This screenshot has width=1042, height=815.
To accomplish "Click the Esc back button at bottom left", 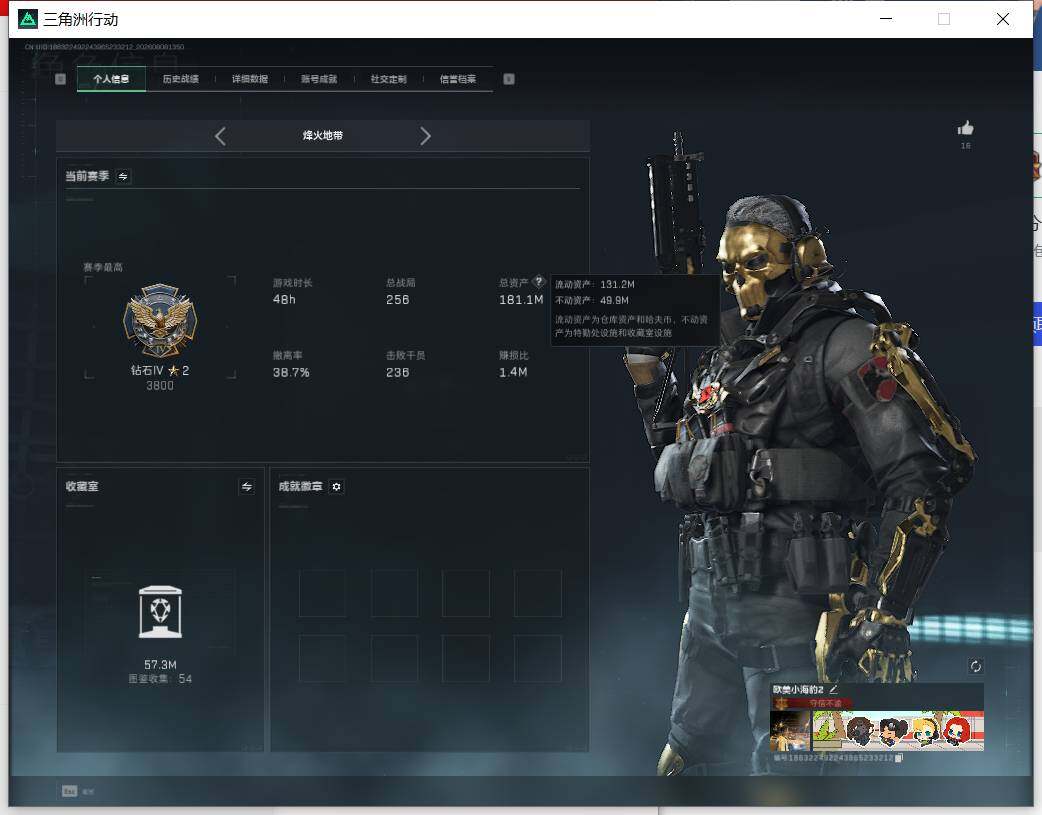I will point(70,791).
